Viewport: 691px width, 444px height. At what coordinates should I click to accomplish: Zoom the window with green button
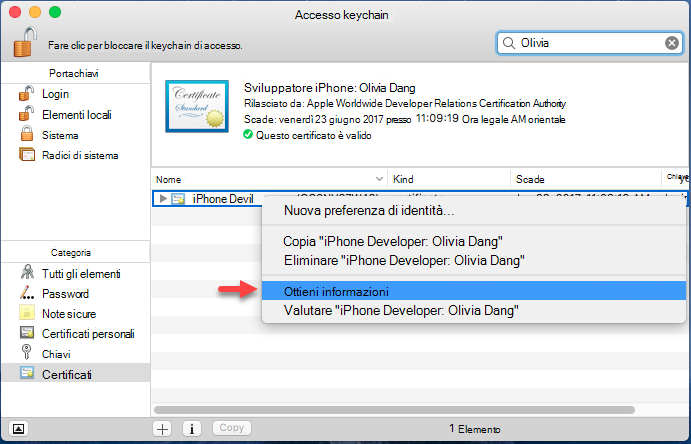pyautogui.click(x=55, y=12)
